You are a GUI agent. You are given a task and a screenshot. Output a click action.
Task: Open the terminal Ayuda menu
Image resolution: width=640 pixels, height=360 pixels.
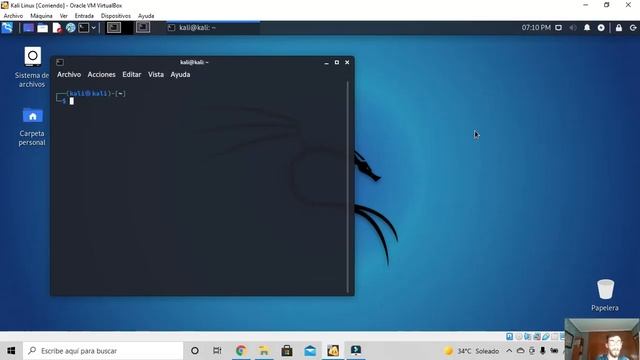[180, 75]
